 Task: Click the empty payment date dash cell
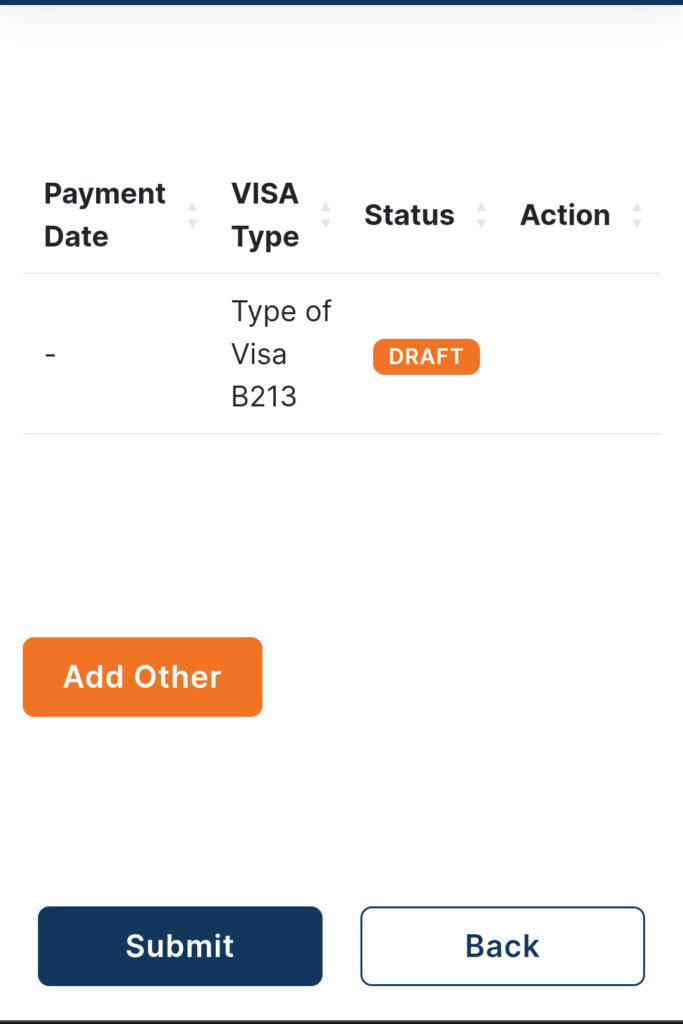coord(50,356)
